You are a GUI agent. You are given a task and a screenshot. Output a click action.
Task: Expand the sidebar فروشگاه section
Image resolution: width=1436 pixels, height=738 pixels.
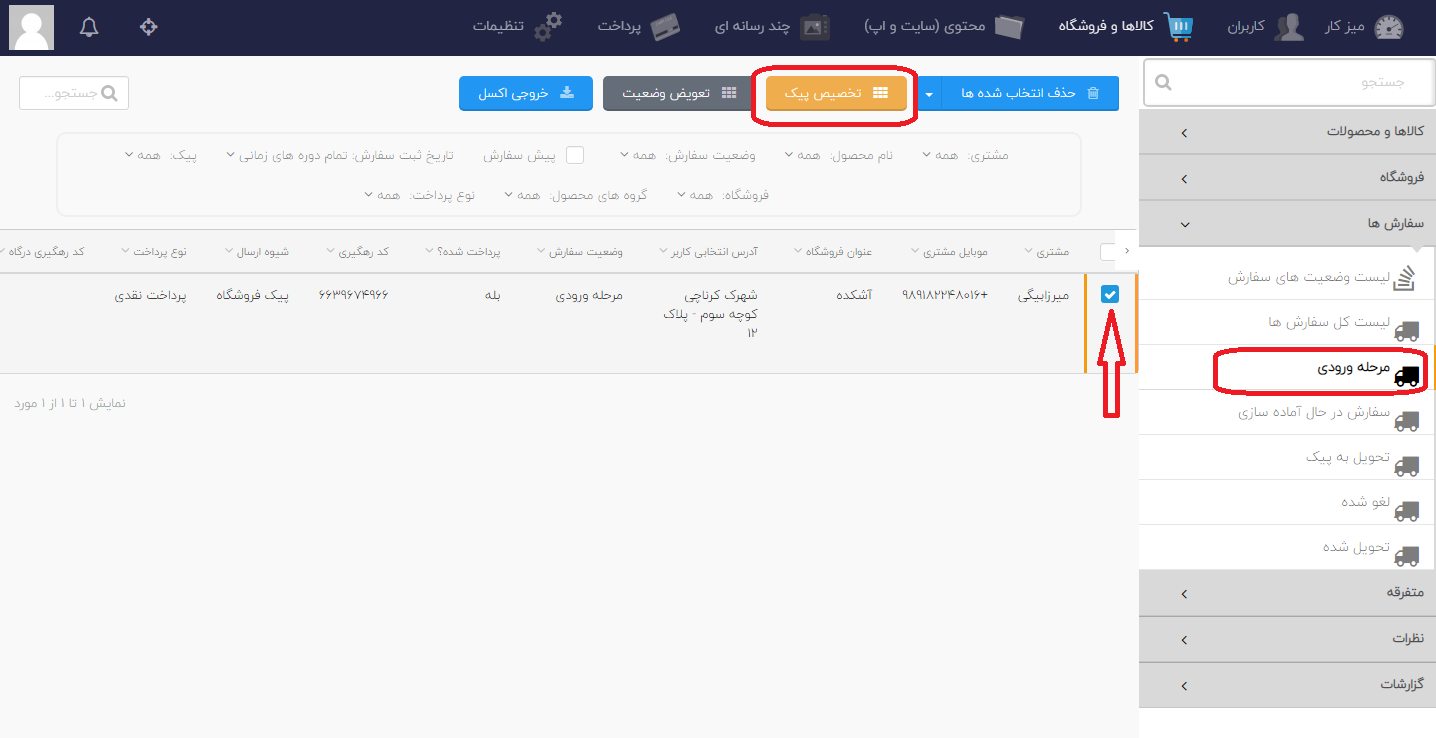[1287, 178]
